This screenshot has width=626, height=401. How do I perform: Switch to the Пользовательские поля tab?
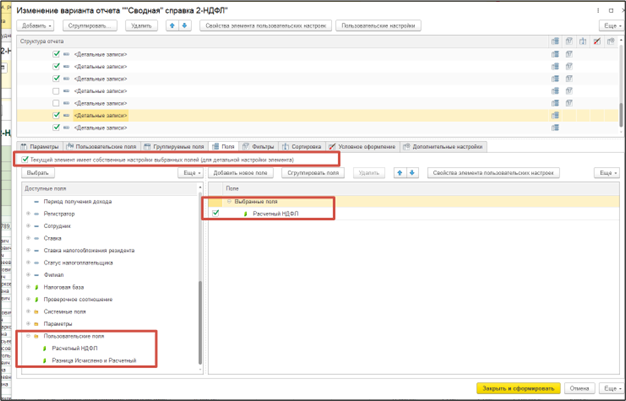[102, 147]
